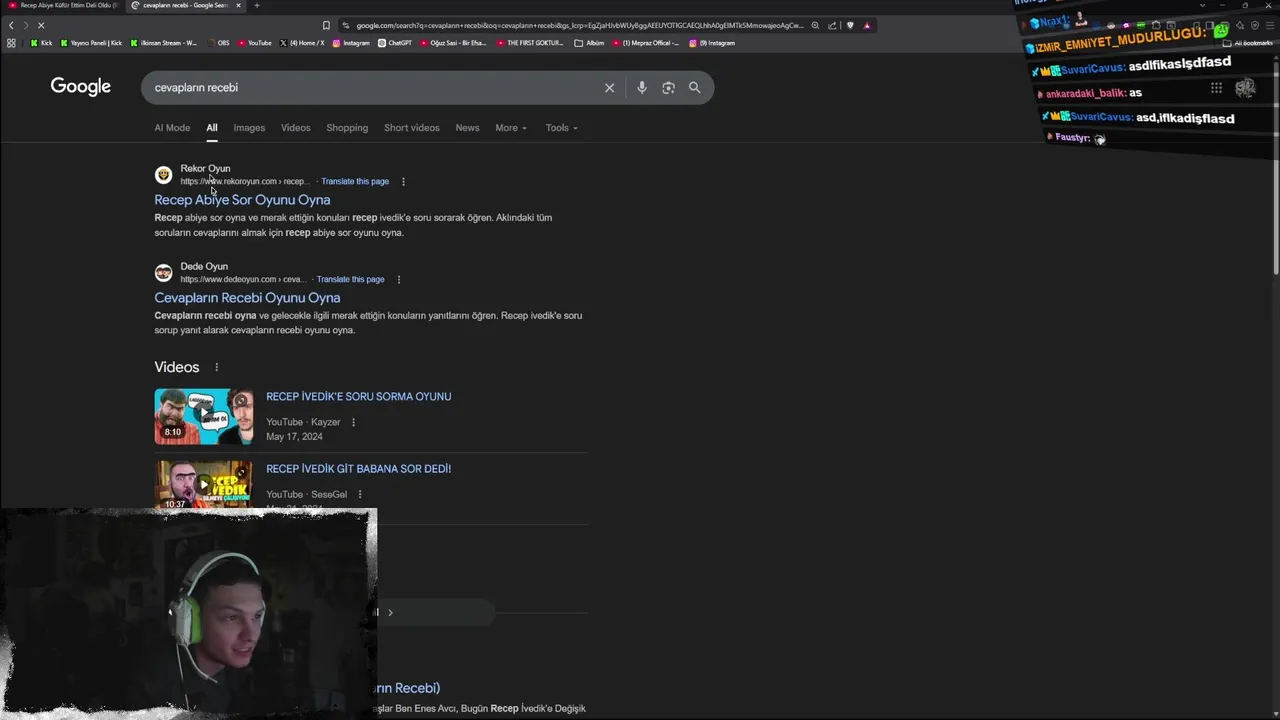Open a new browser tab
This screenshot has width=1280, height=720.
pos(257,5)
